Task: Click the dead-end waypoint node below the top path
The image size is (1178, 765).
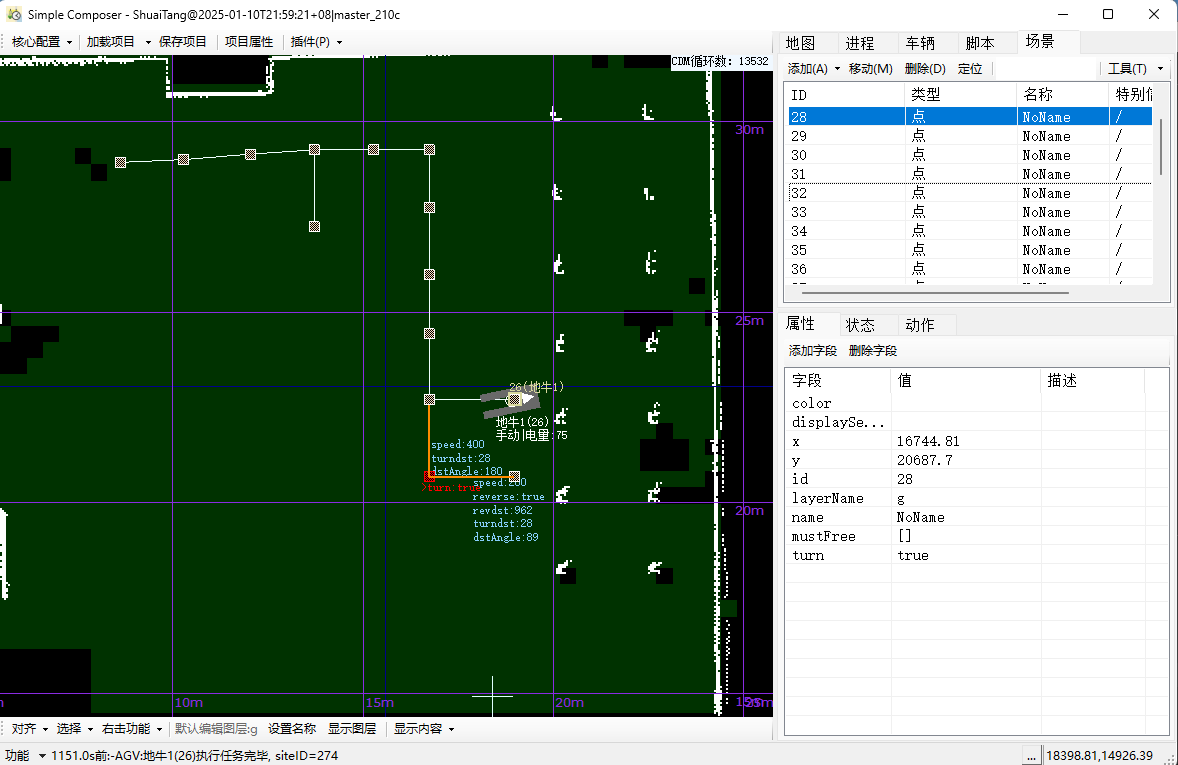Action: tap(314, 227)
